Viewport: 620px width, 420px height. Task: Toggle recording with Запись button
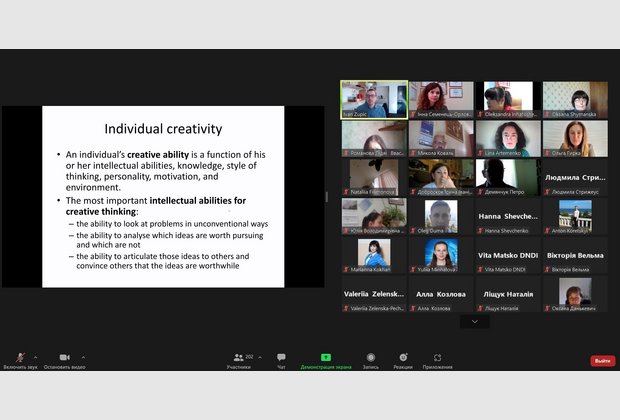point(370,358)
